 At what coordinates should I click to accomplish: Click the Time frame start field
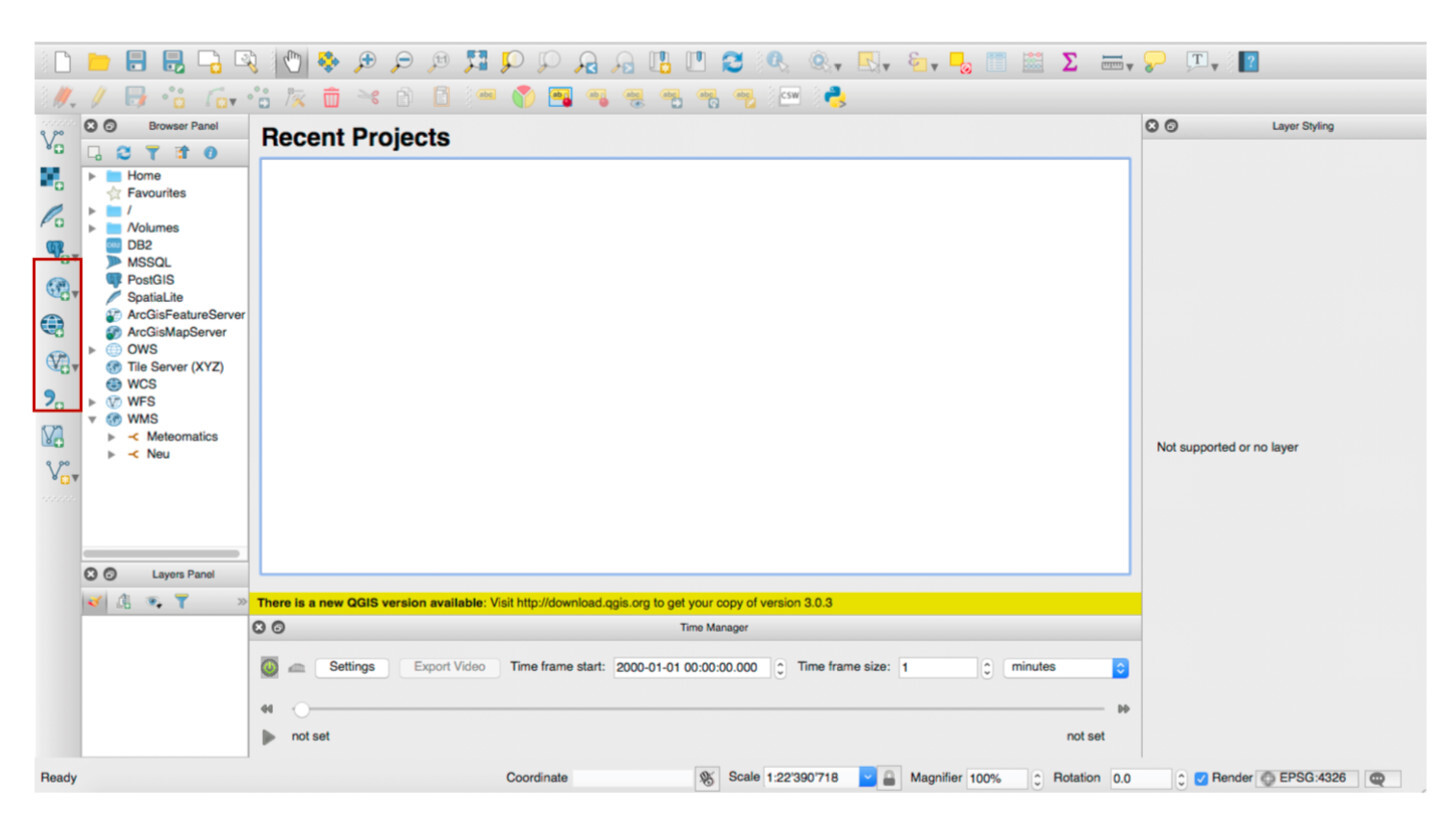[x=692, y=667]
